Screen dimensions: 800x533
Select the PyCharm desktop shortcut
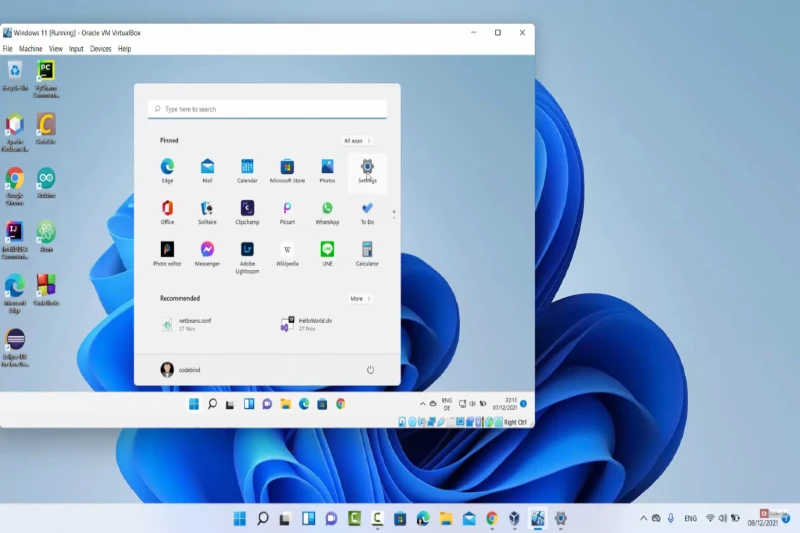pyautogui.click(x=46, y=79)
